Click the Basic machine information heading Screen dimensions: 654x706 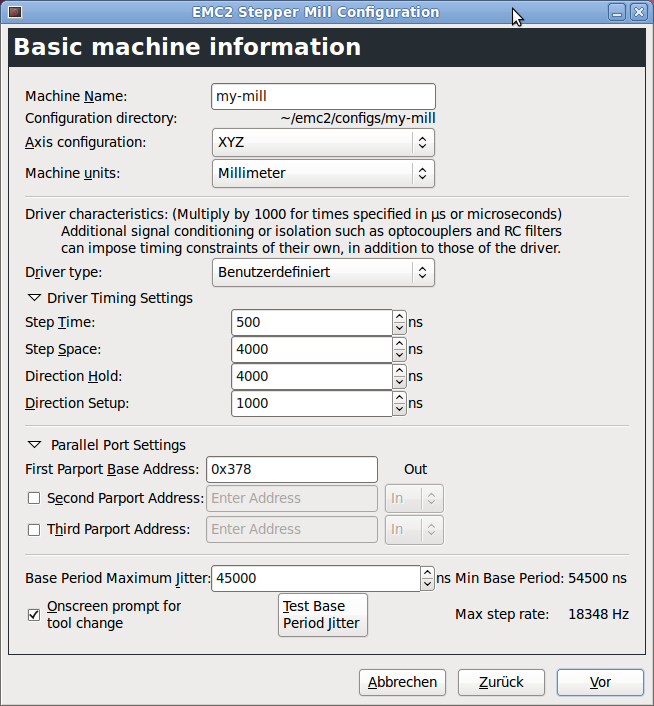point(187,47)
